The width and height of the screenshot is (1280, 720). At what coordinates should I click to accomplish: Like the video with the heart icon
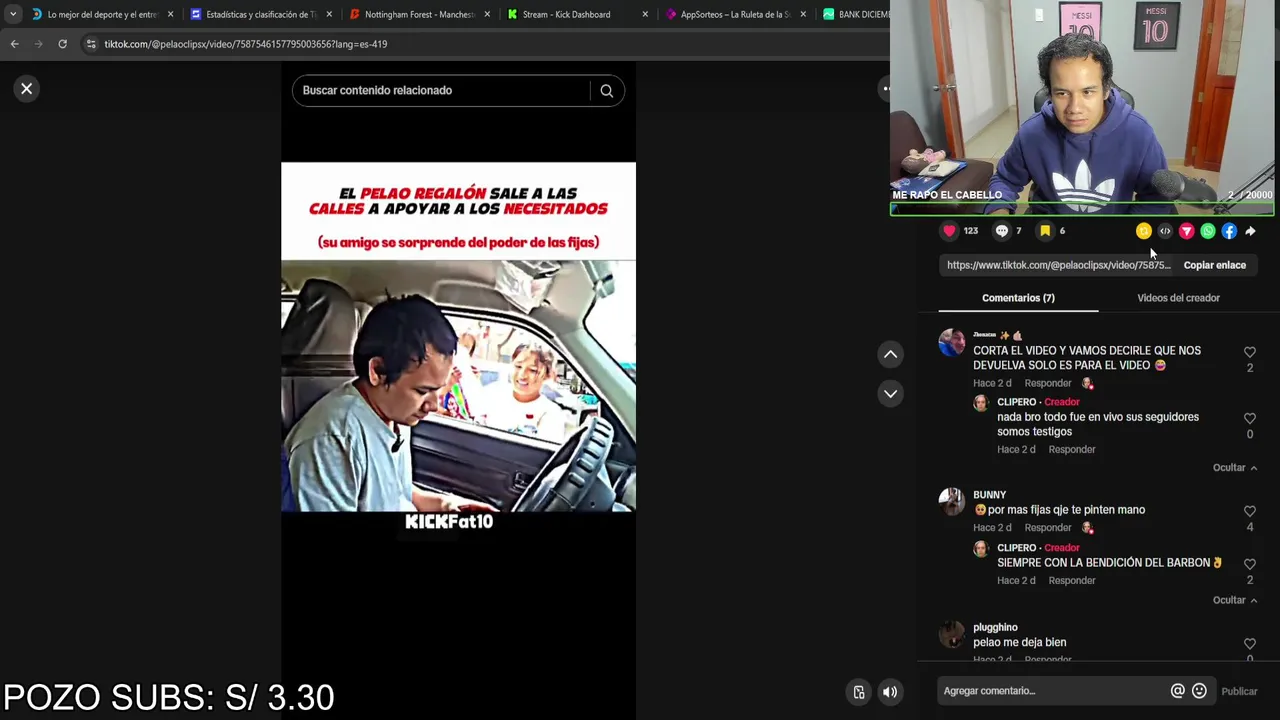[949, 231]
